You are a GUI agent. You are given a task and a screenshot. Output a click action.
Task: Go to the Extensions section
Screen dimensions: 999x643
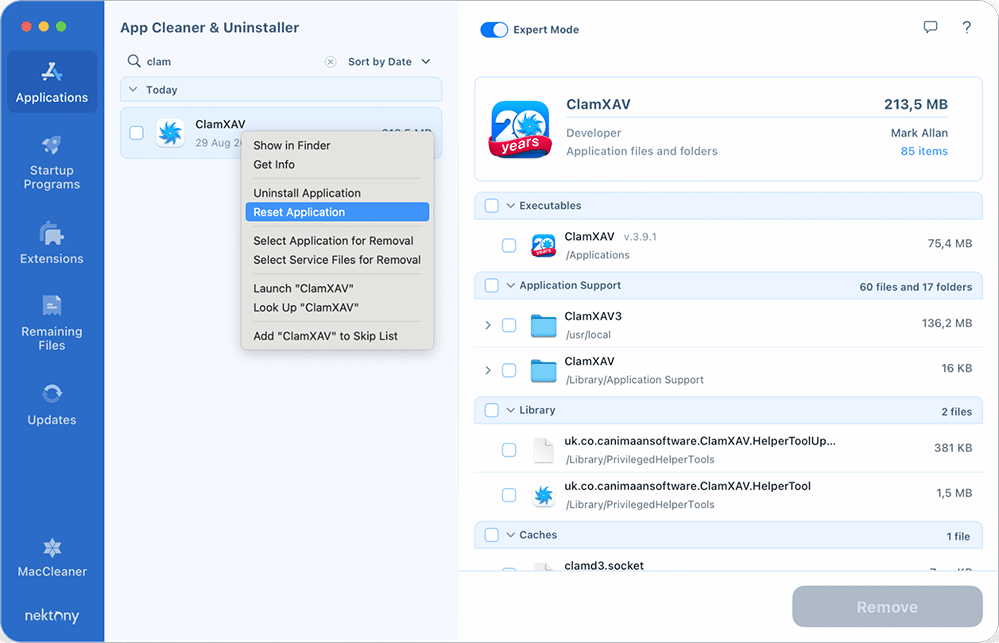point(52,243)
